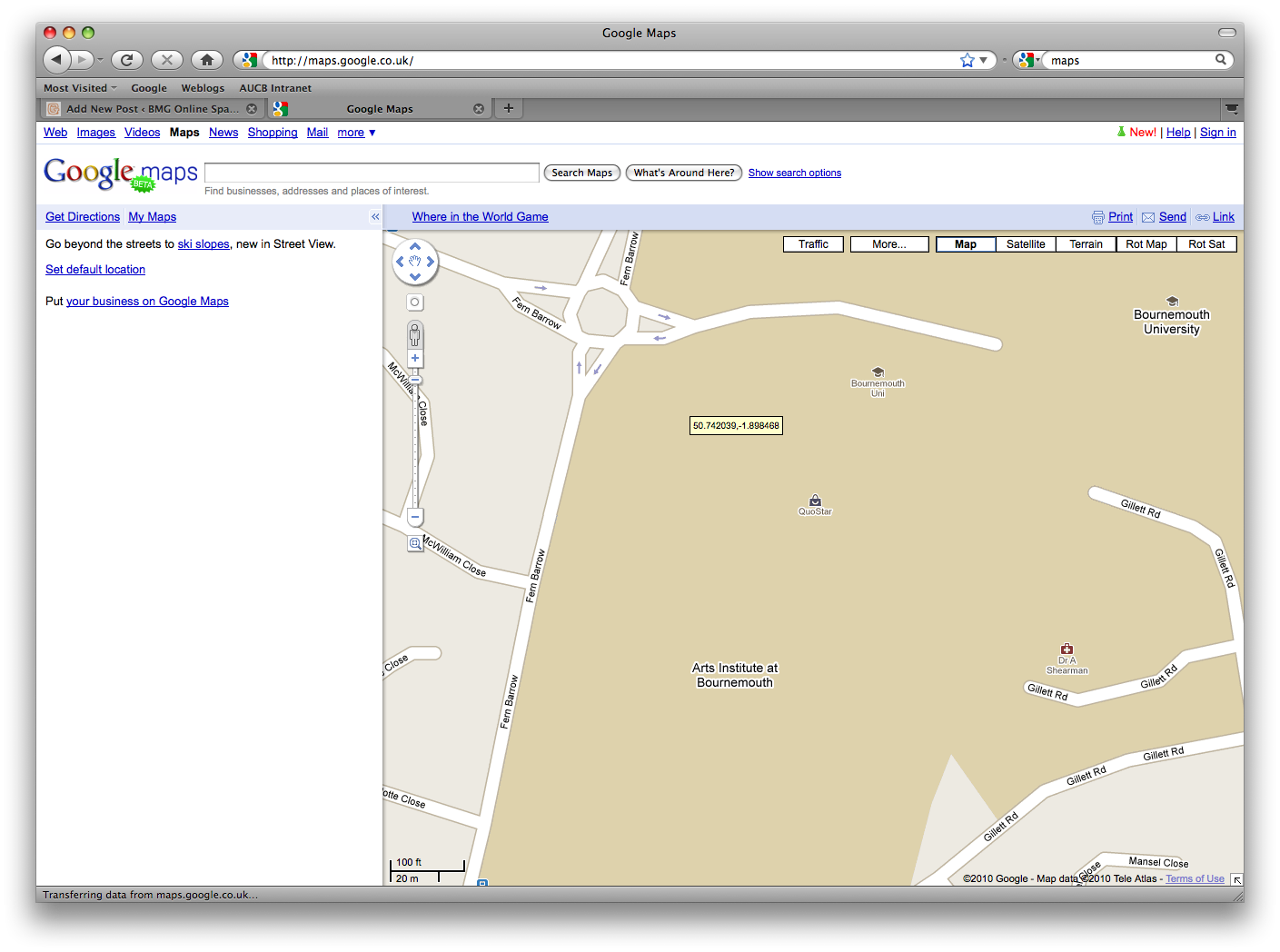
Task: Go to Google News
Action: [223, 133]
